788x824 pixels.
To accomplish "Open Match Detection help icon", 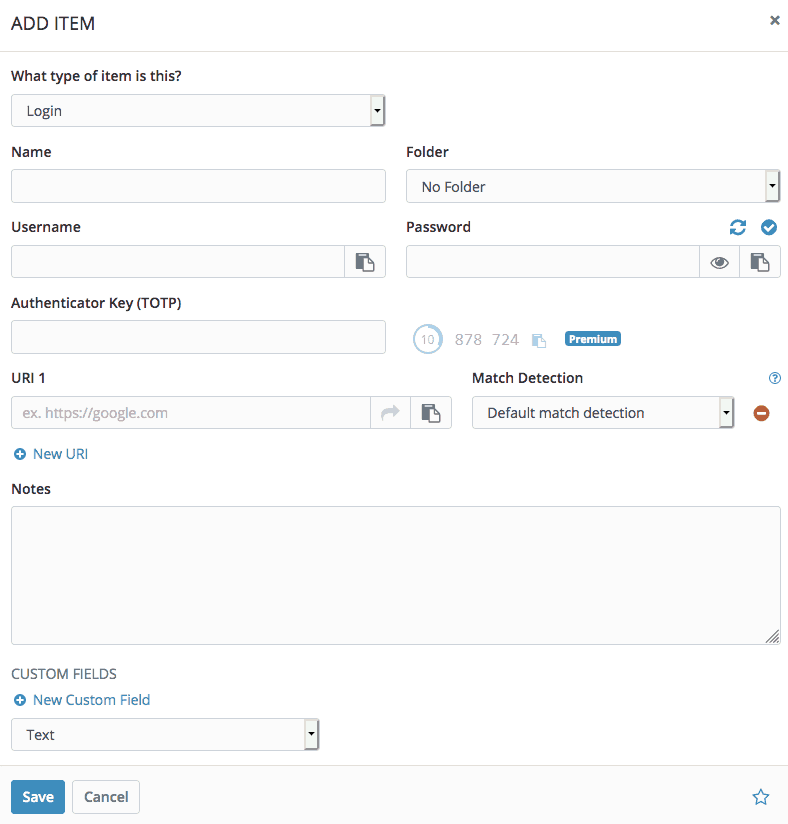I will [x=774, y=378].
